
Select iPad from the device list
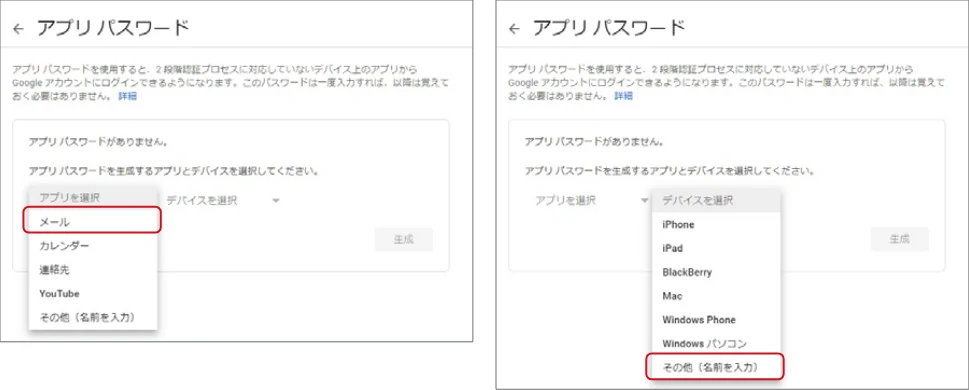click(716, 248)
